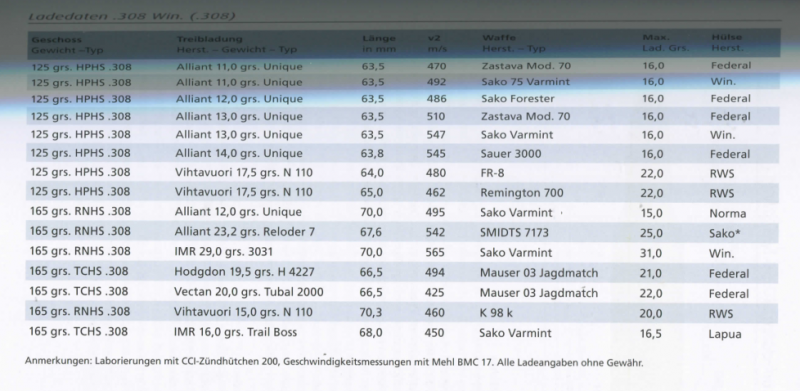Select IMR 16,0 grs. Trail Boss load

coord(235,332)
